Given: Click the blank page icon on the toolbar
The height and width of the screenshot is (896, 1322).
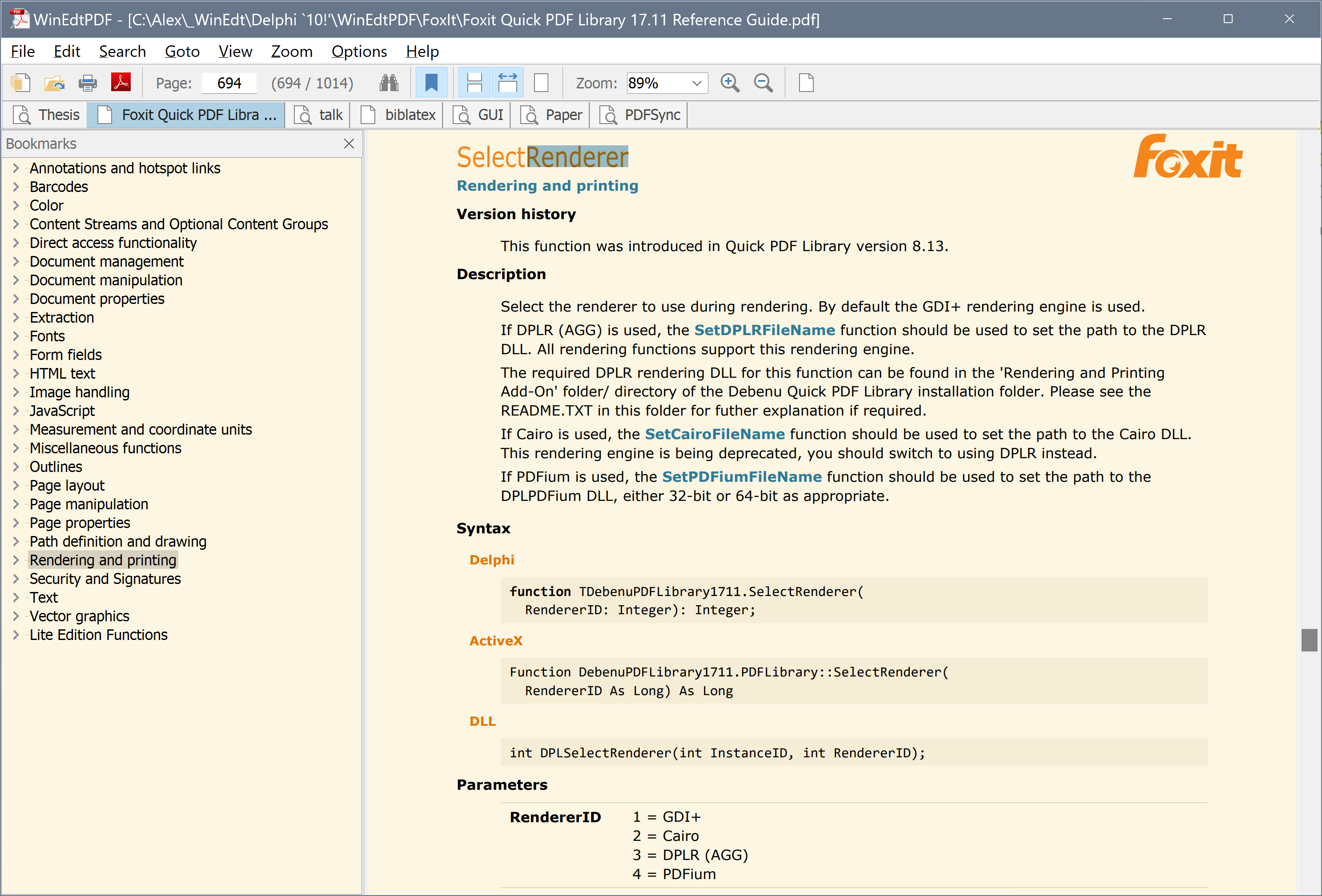Looking at the screenshot, I should 806,82.
